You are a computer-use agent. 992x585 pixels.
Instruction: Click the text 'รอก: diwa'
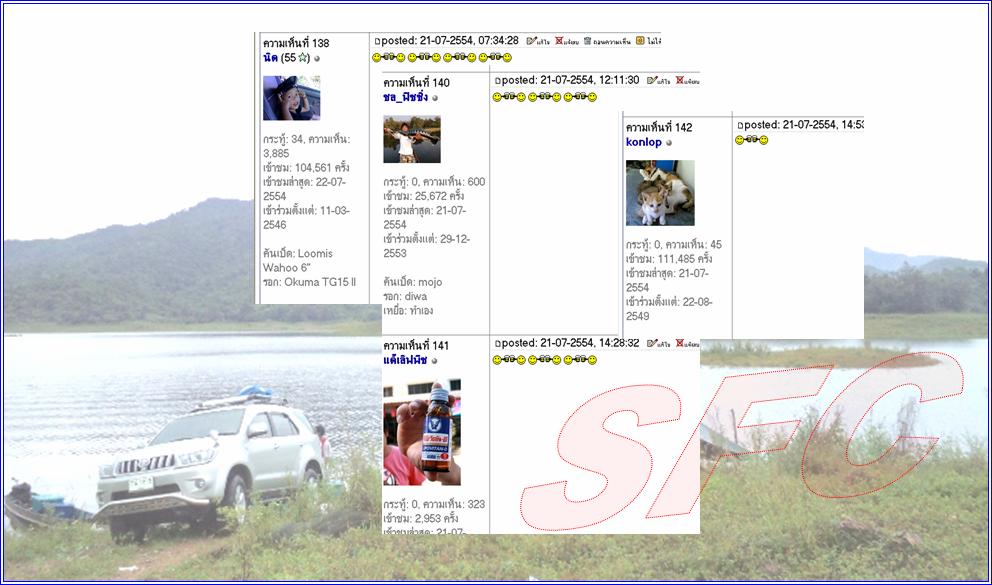click(x=405, y=297)
